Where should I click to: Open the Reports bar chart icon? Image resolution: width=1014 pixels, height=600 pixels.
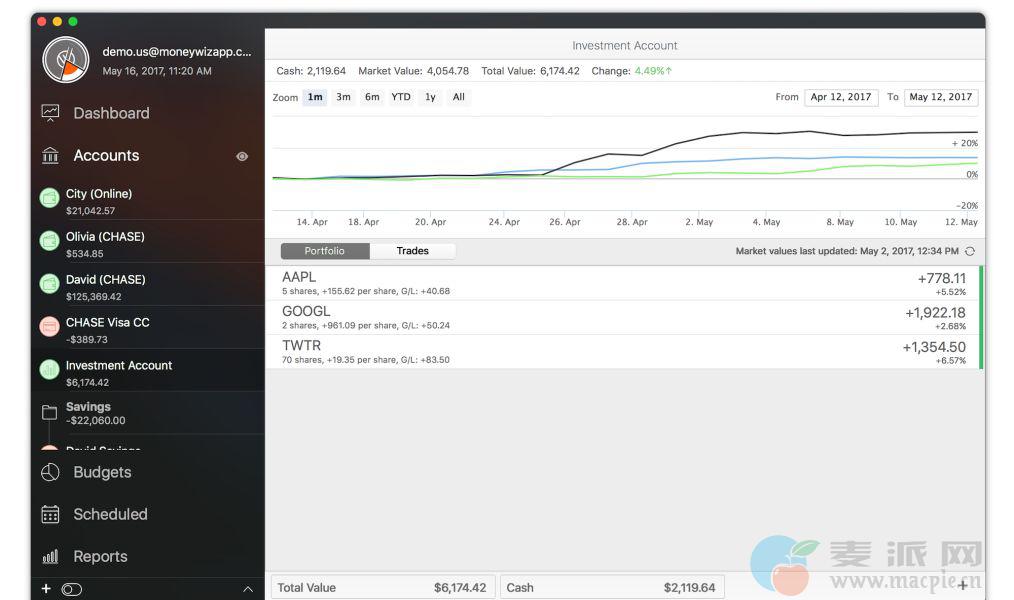[x=50, y=557]
